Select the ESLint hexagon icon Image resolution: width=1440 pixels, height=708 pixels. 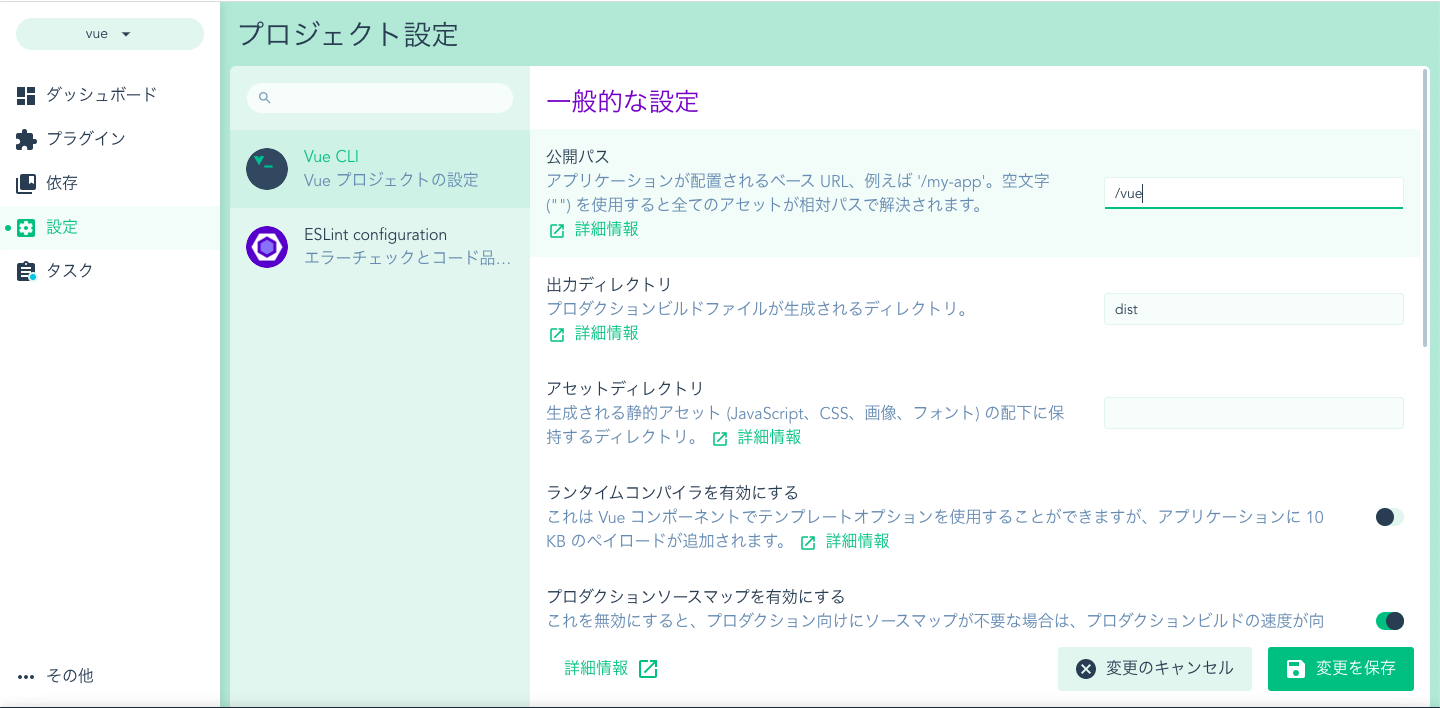[266, 247]
